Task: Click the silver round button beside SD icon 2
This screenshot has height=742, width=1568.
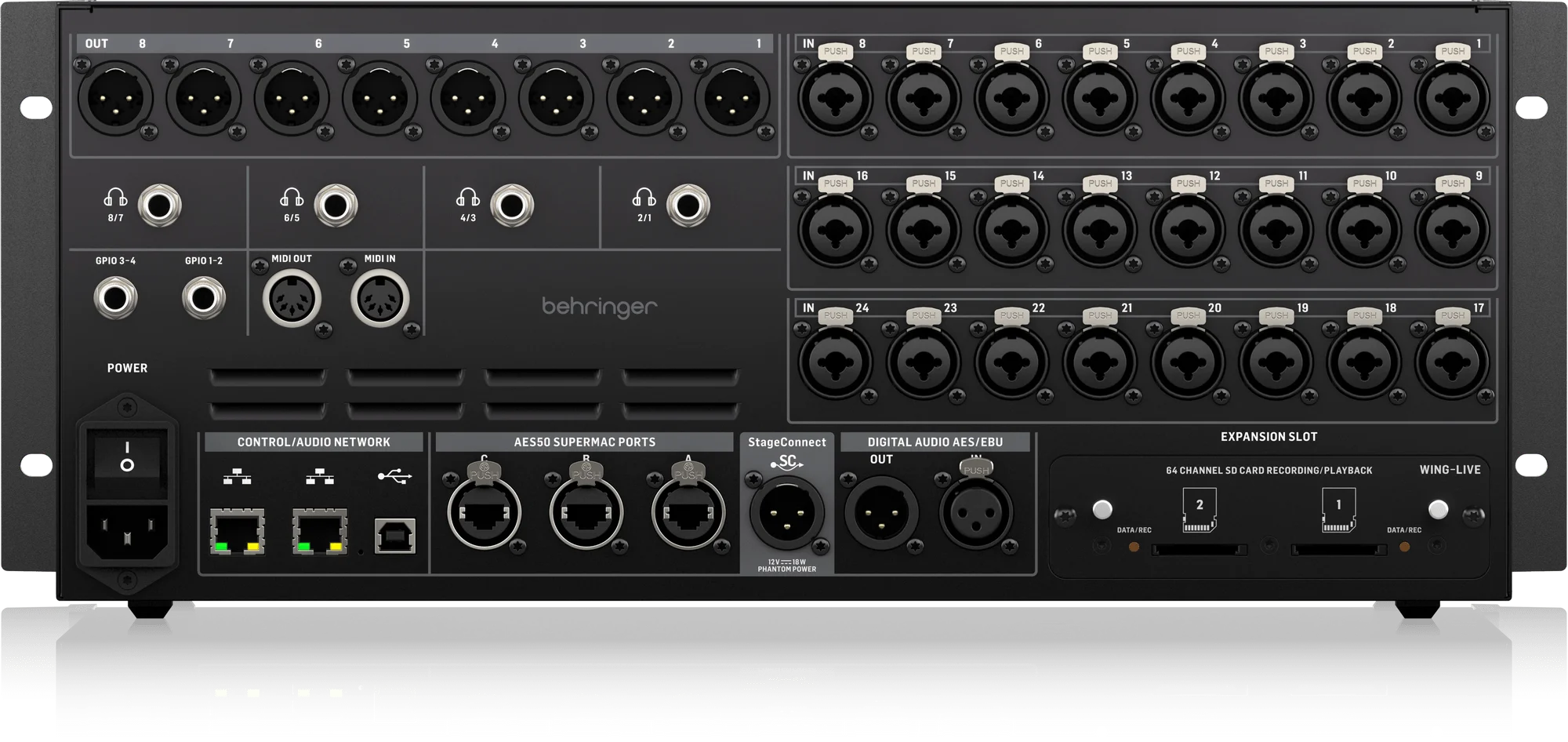Action: 1102,509
